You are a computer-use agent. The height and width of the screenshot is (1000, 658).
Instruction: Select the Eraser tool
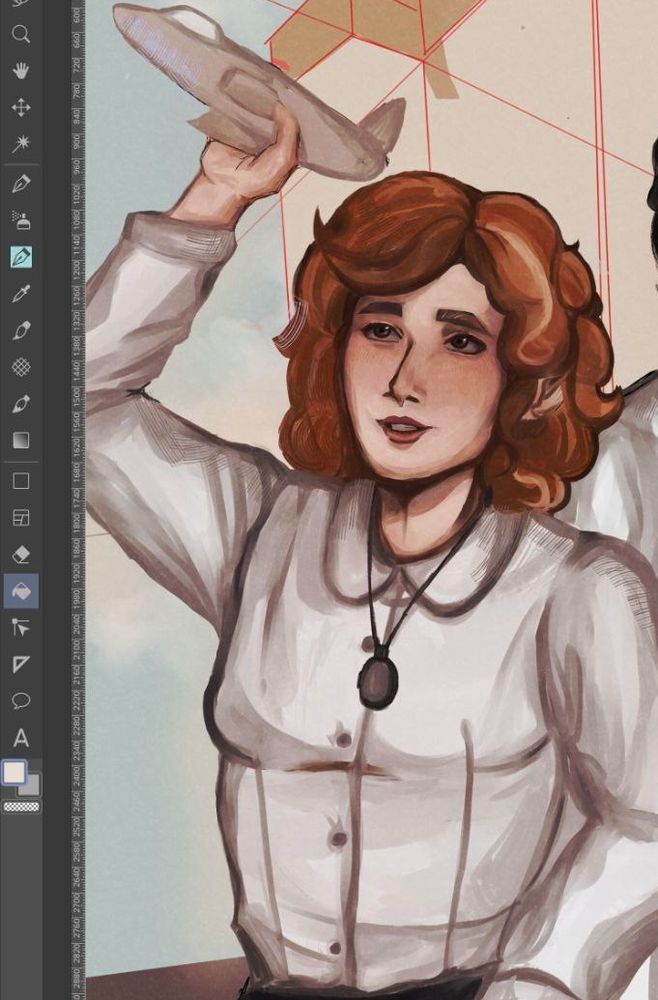pos(21,554)
